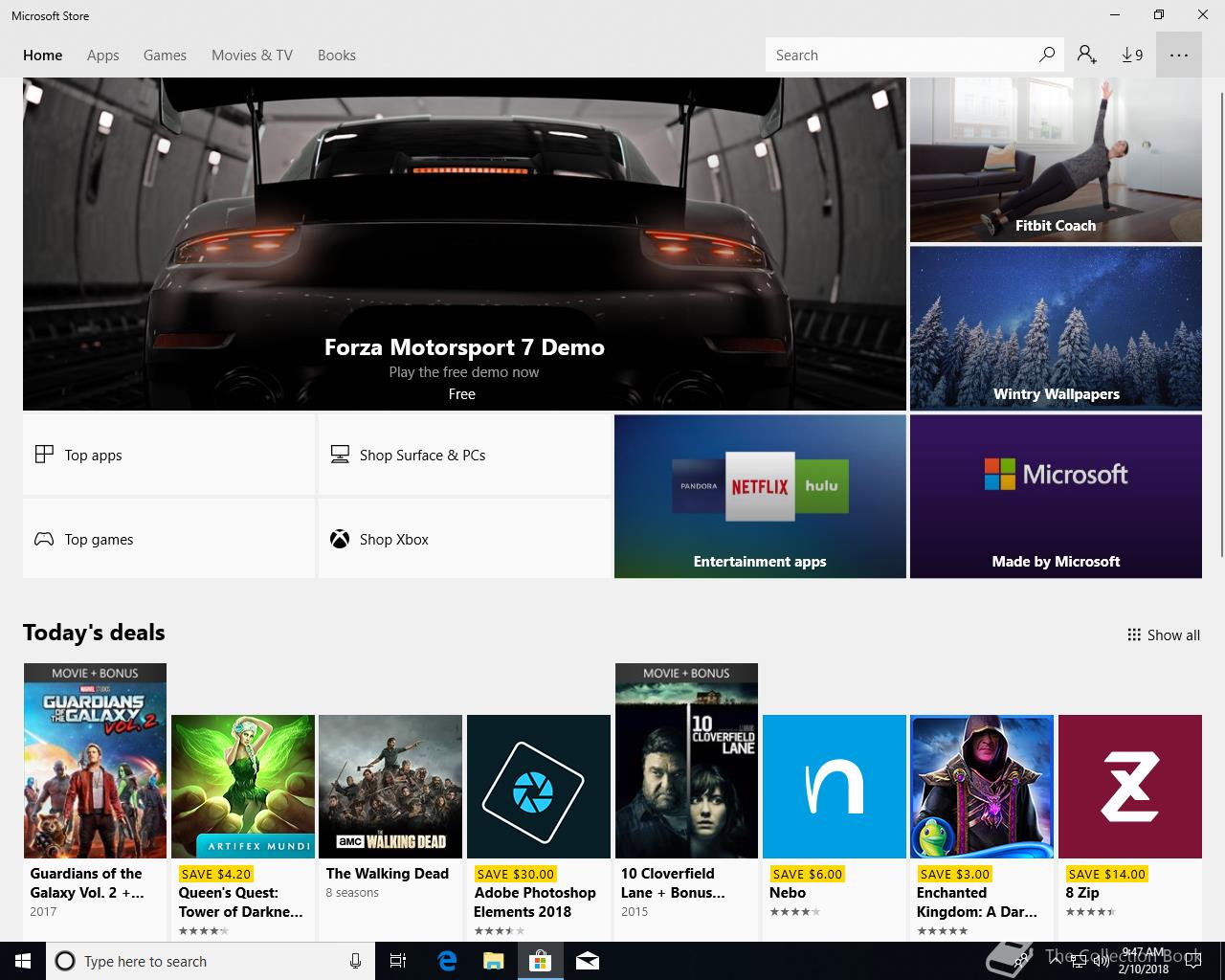
Task: Open 10 Cloverfield Lane poster
Action: [x=686, y=761]
